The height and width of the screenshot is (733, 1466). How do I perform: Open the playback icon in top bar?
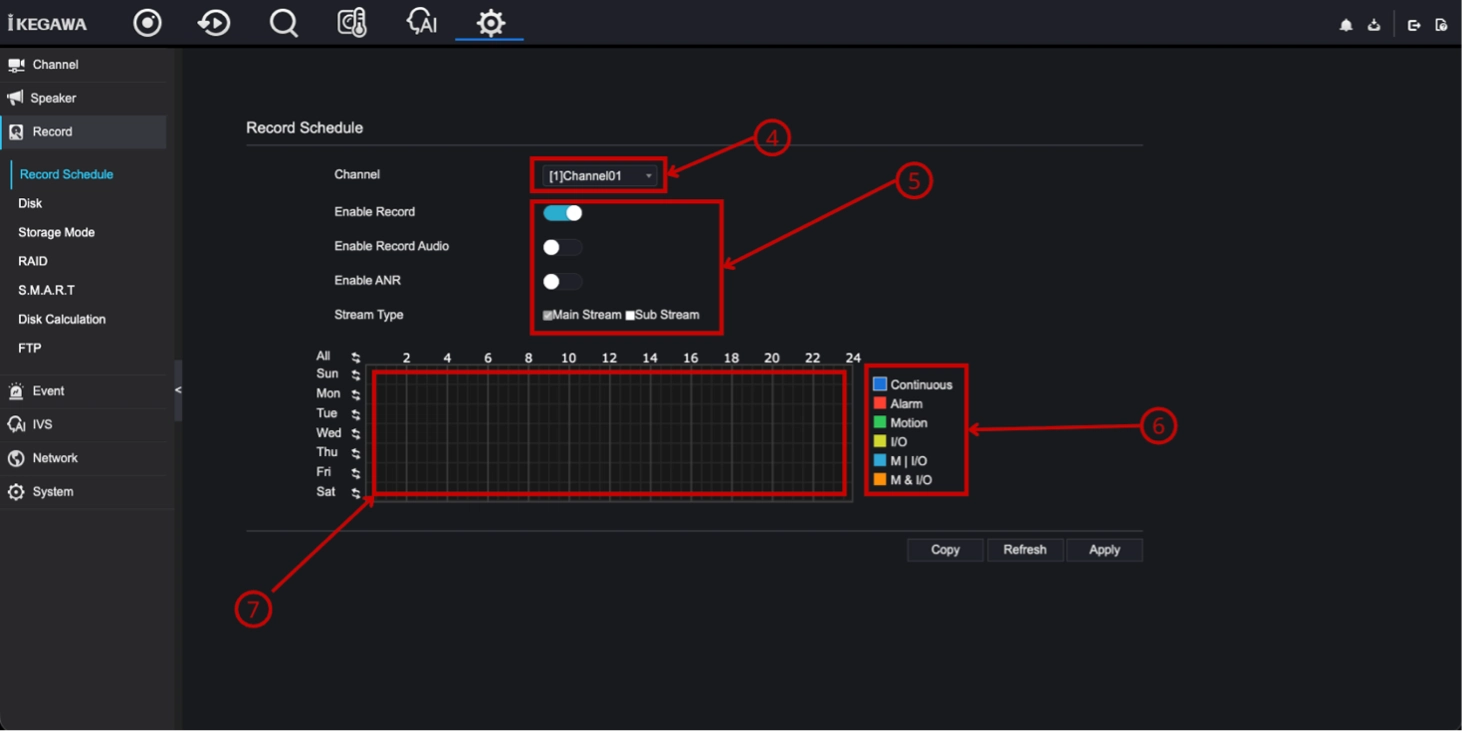click(x=215, y=23)
